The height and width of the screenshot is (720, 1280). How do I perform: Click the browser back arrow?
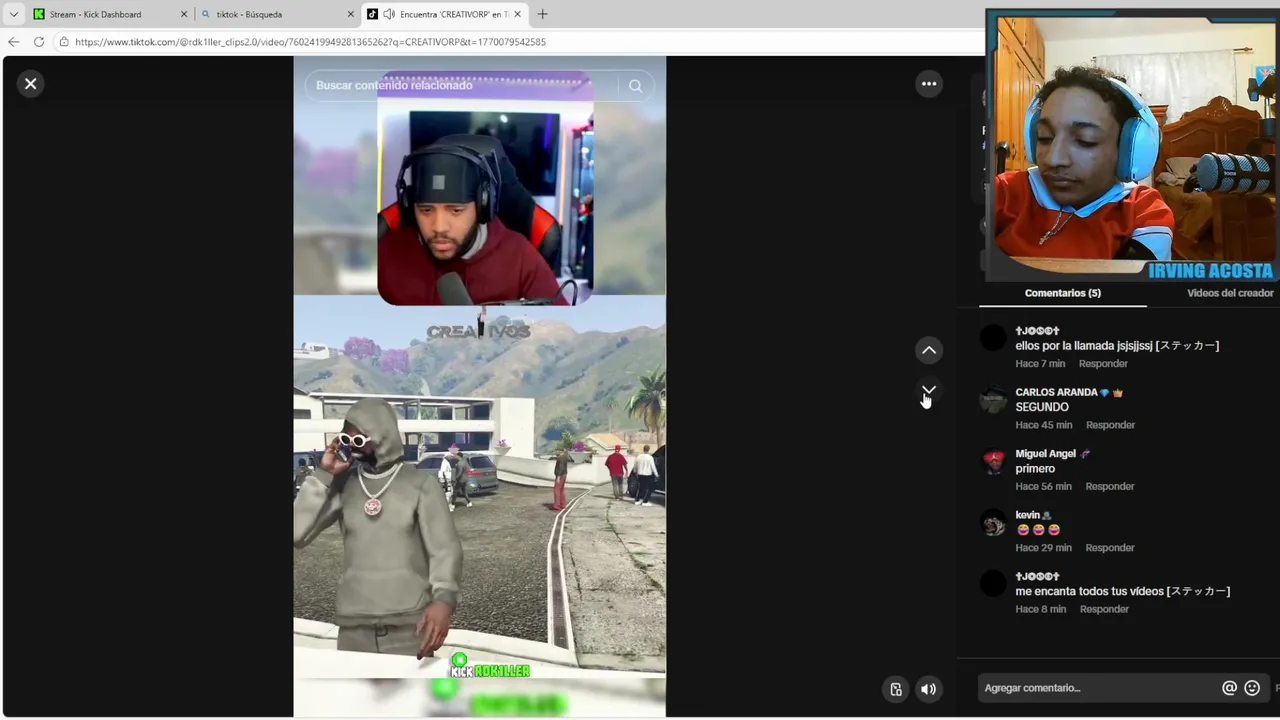tap(13, 42)
